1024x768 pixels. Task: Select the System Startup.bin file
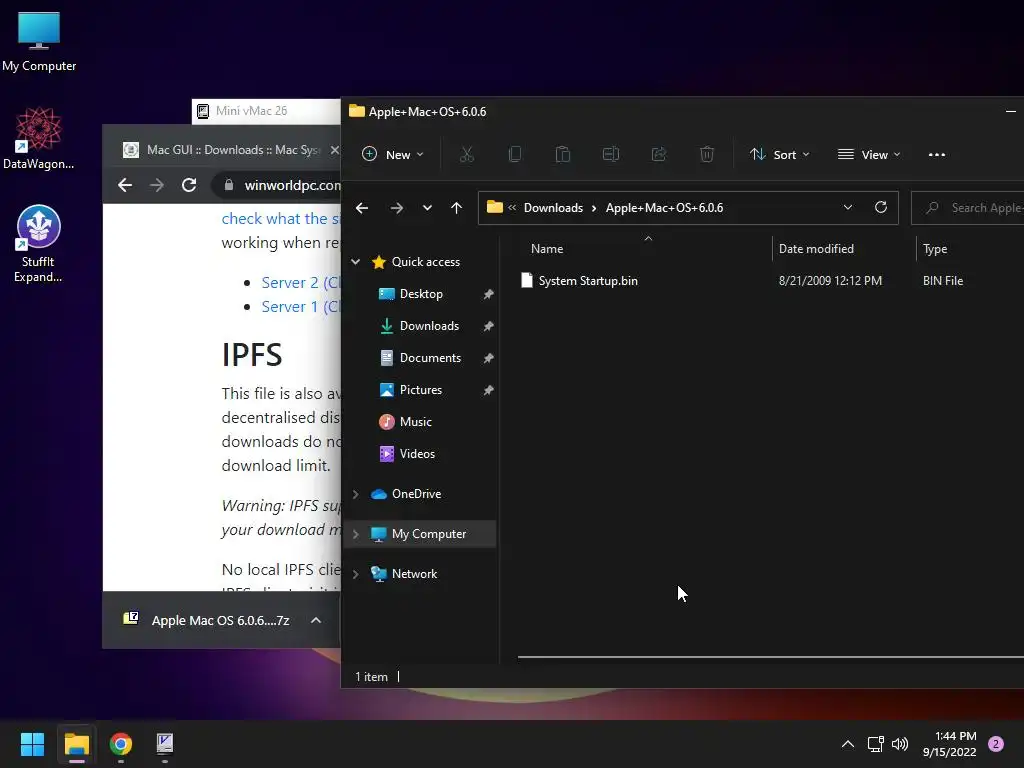(588, 281)
